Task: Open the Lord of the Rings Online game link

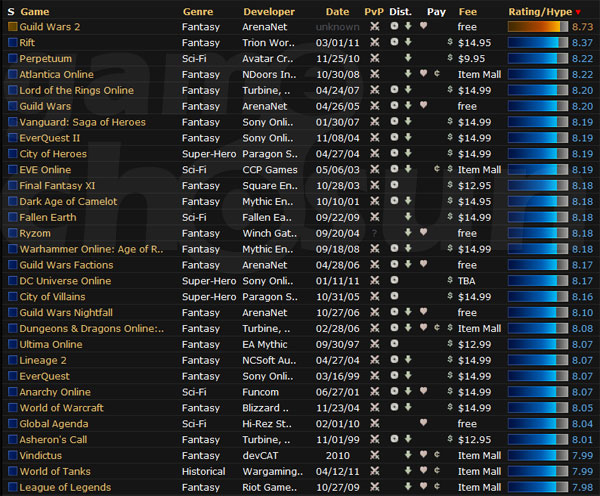Action: (76, 91)
